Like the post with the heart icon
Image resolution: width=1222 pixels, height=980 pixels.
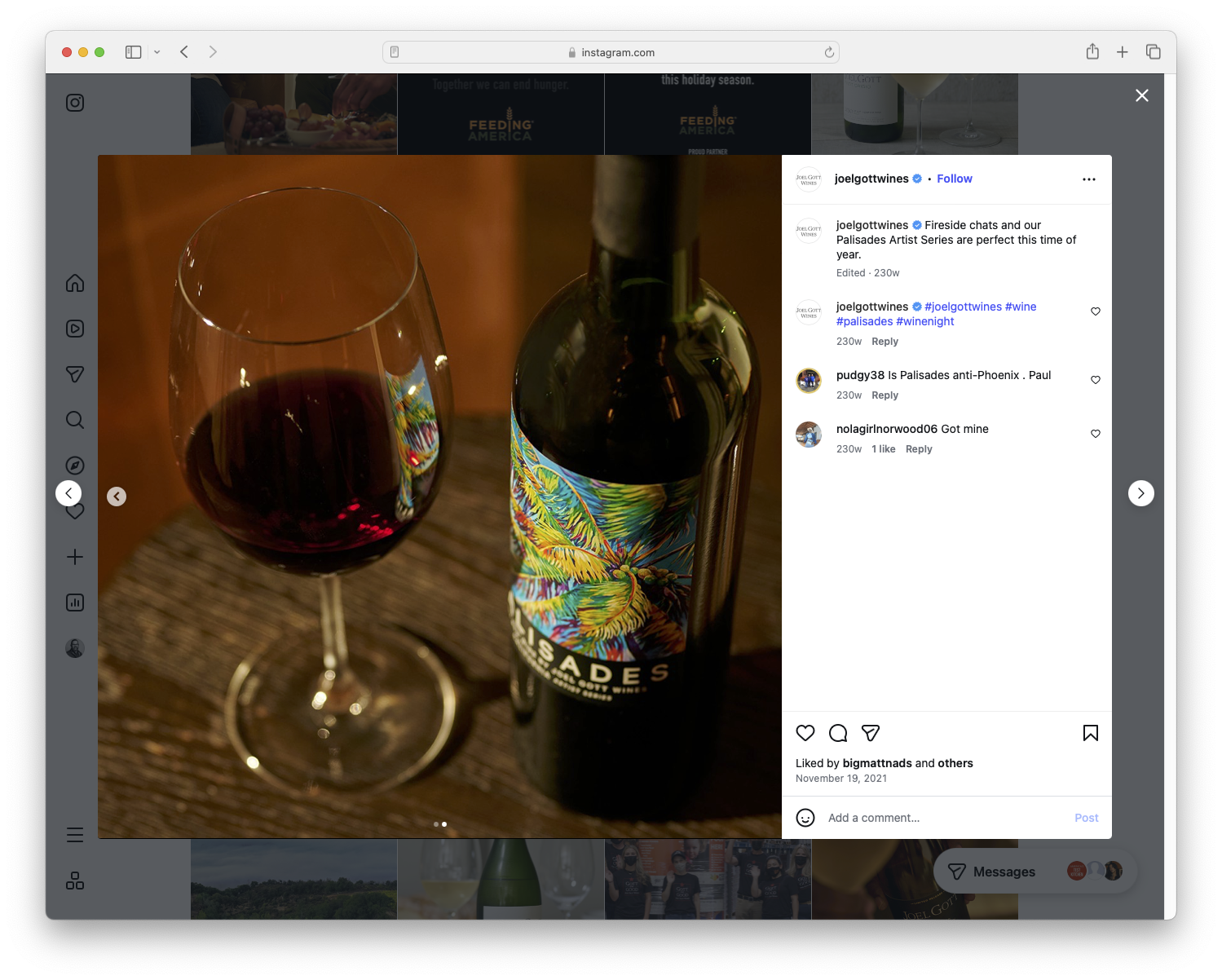click(x=805, y=733)
